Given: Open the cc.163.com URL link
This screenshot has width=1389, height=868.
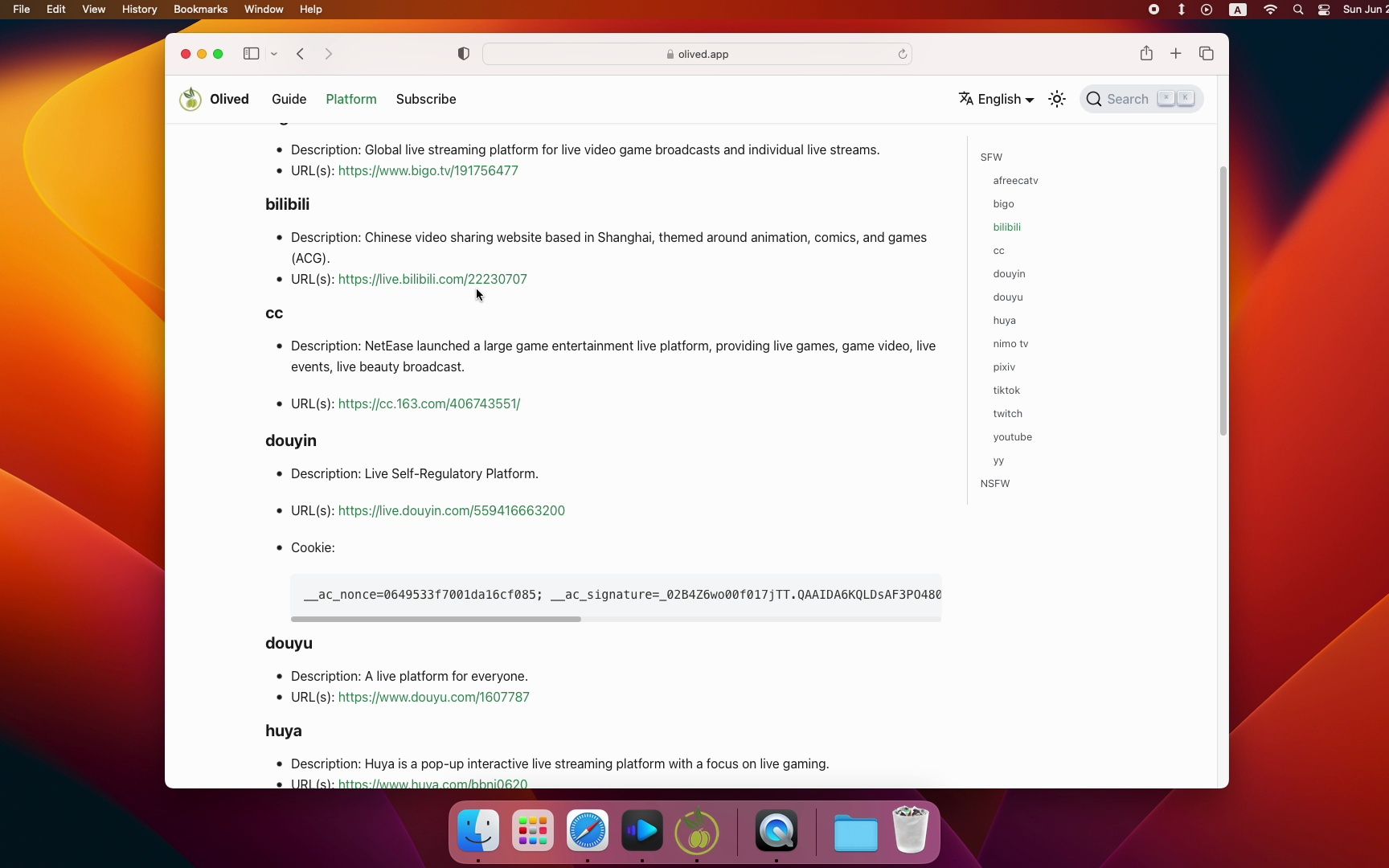Looking at the screenshot, I should (x=429, y=403).
